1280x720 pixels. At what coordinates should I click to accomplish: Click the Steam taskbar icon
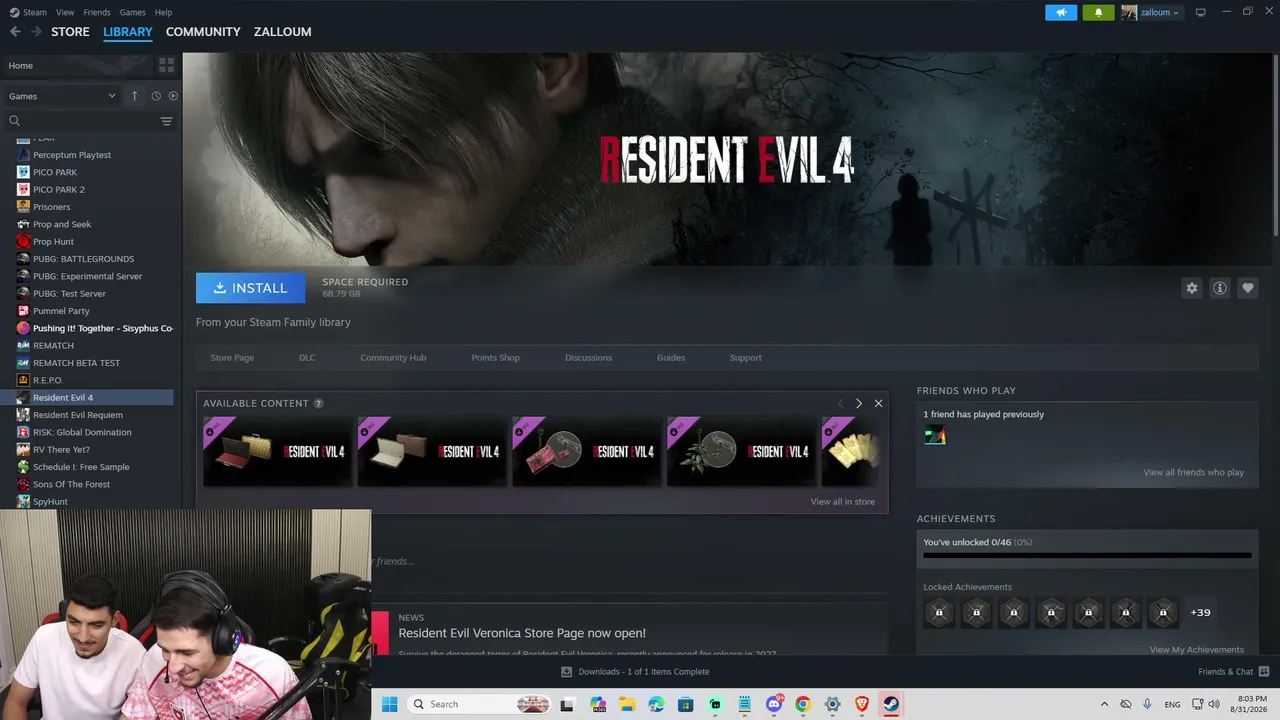tap(891, 704)
